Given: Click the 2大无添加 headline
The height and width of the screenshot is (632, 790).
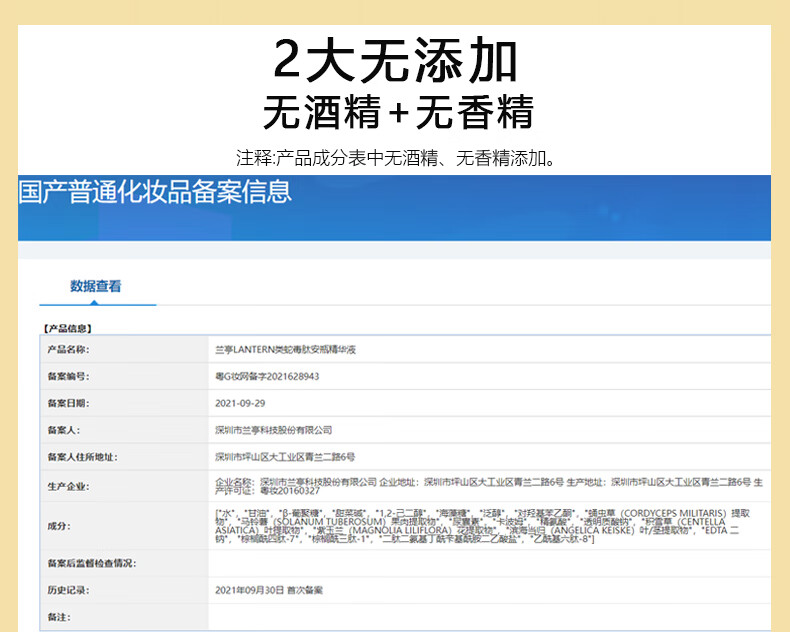Looking at the screenshot, I should [x=396, y=60].
